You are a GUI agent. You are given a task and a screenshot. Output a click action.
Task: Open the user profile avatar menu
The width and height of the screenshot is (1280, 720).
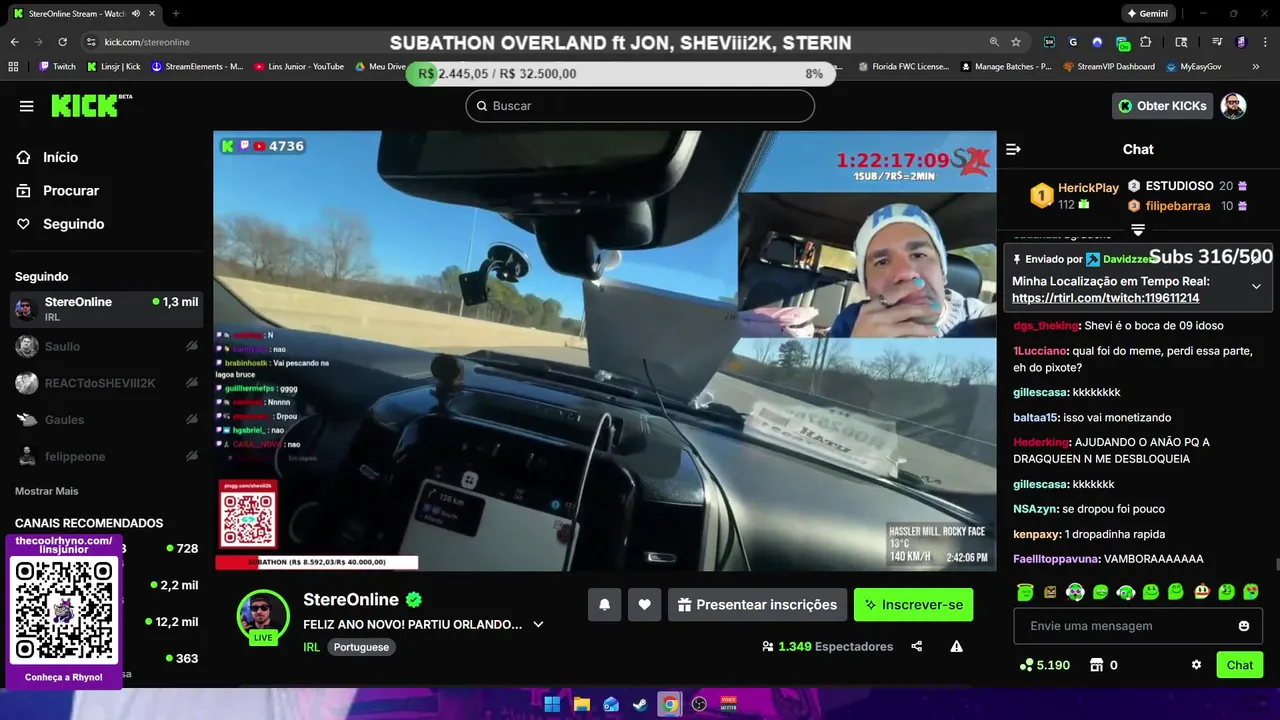click(x=1234, y=106)
